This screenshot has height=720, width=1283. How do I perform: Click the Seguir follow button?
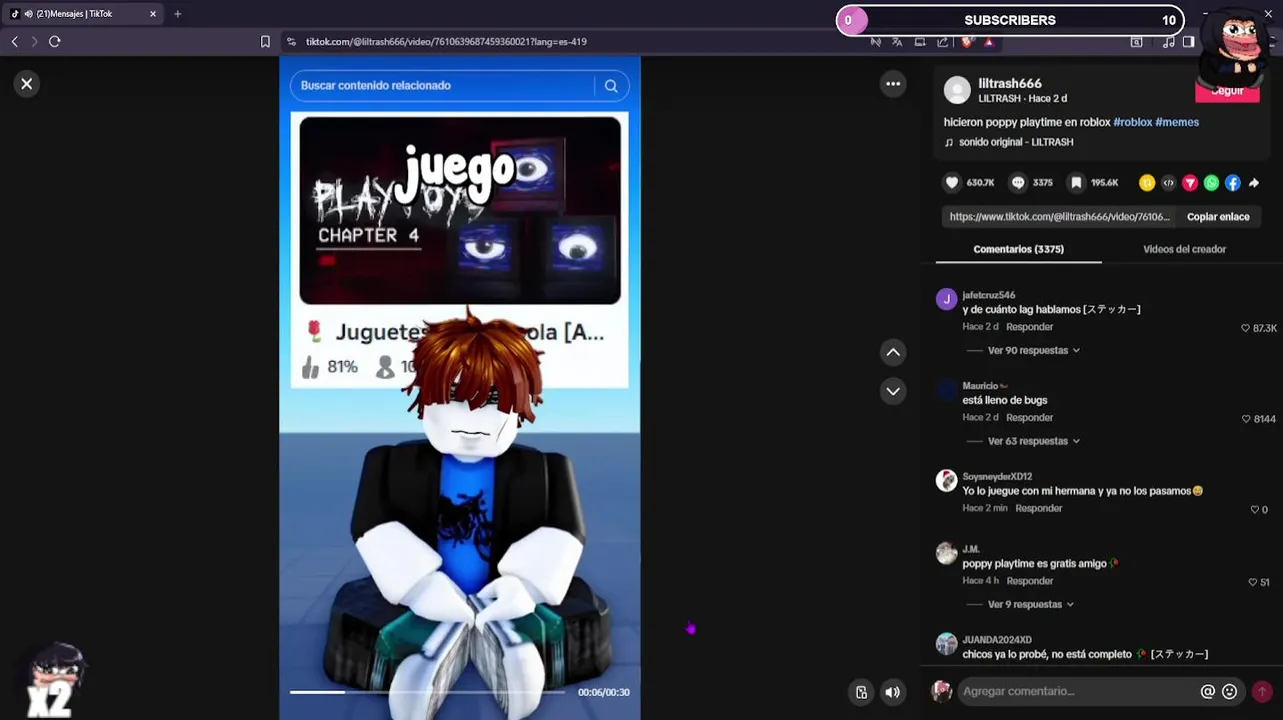point(1227,91)
